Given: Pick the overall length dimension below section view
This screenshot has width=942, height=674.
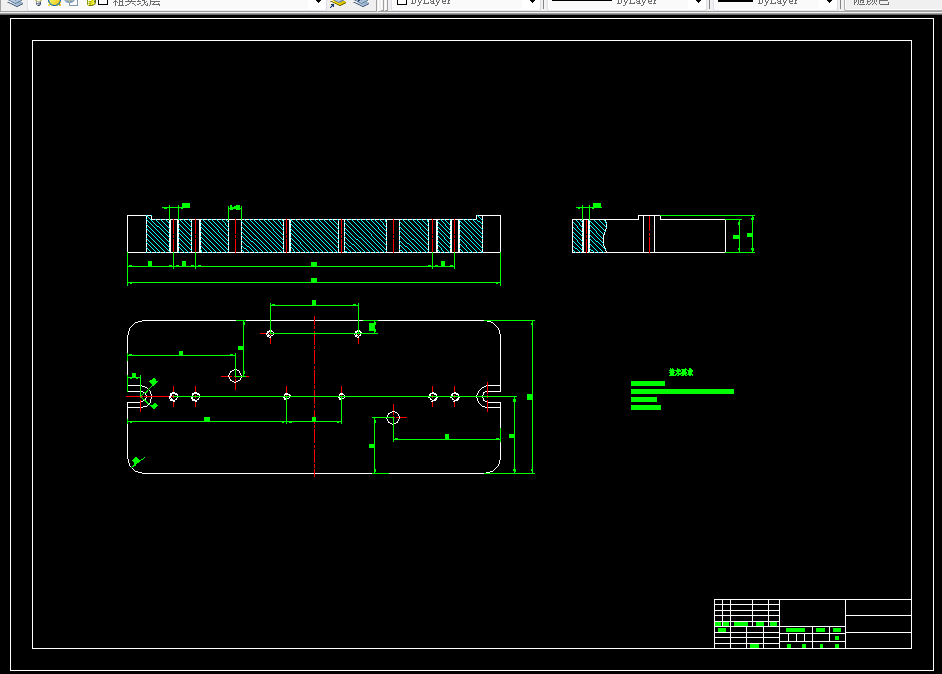Looking at the screenshot, I should 314,281.
